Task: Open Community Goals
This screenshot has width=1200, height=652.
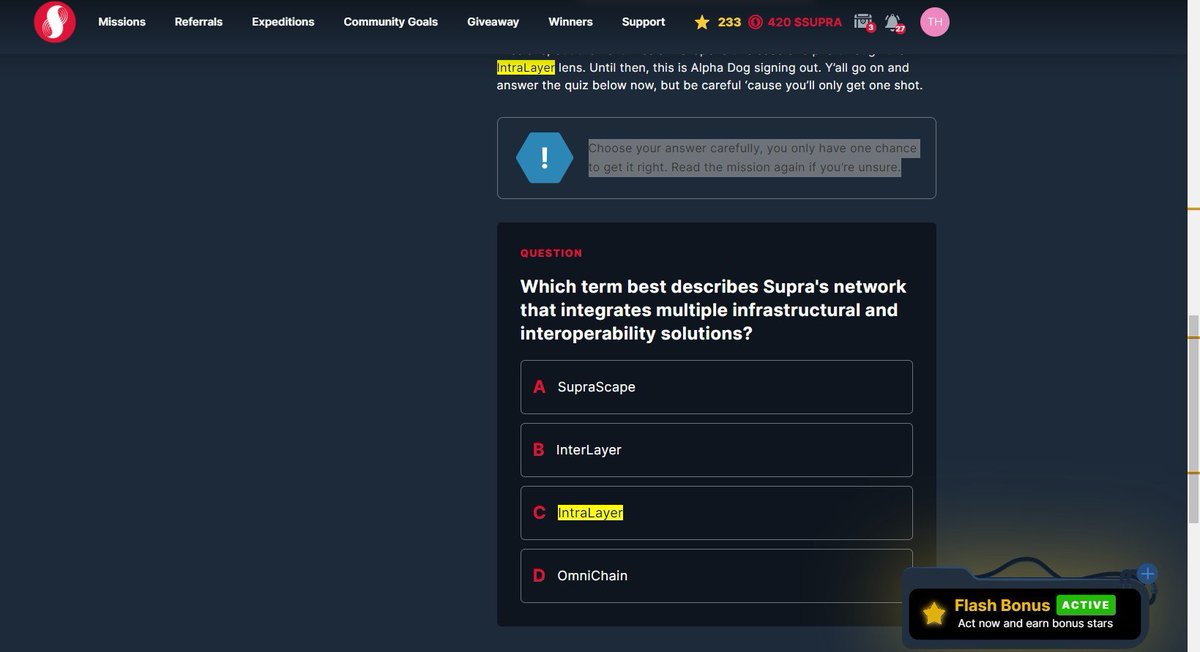Action: tap(391, 21)
